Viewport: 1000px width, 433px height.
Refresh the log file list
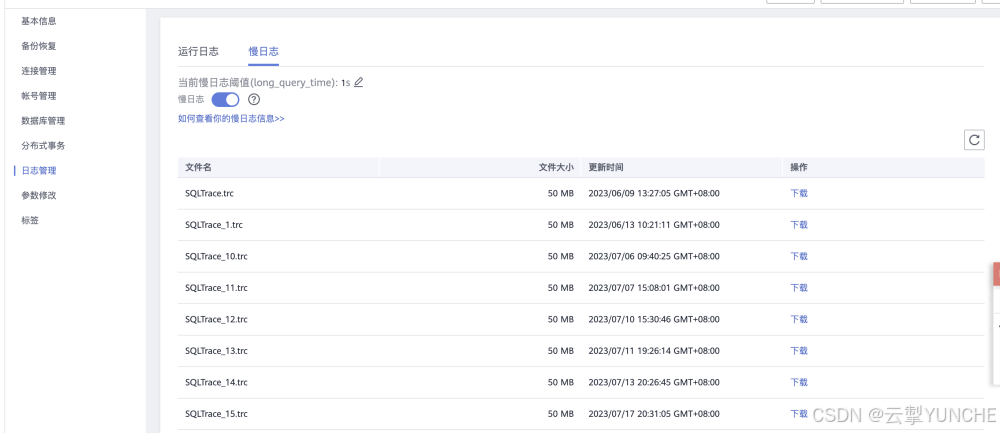point(974,140)
